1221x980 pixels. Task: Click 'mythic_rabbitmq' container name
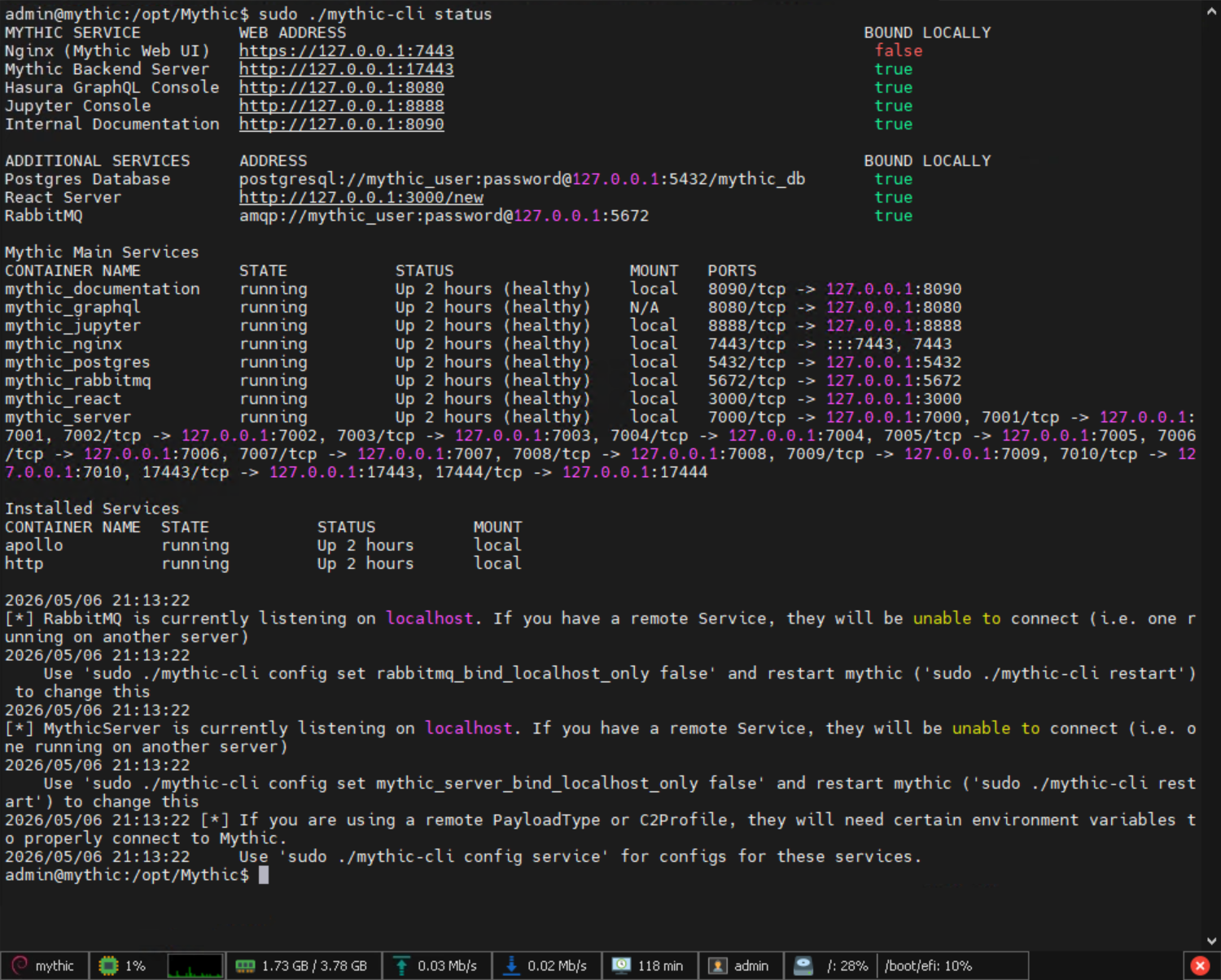click(x=77, y=380)
